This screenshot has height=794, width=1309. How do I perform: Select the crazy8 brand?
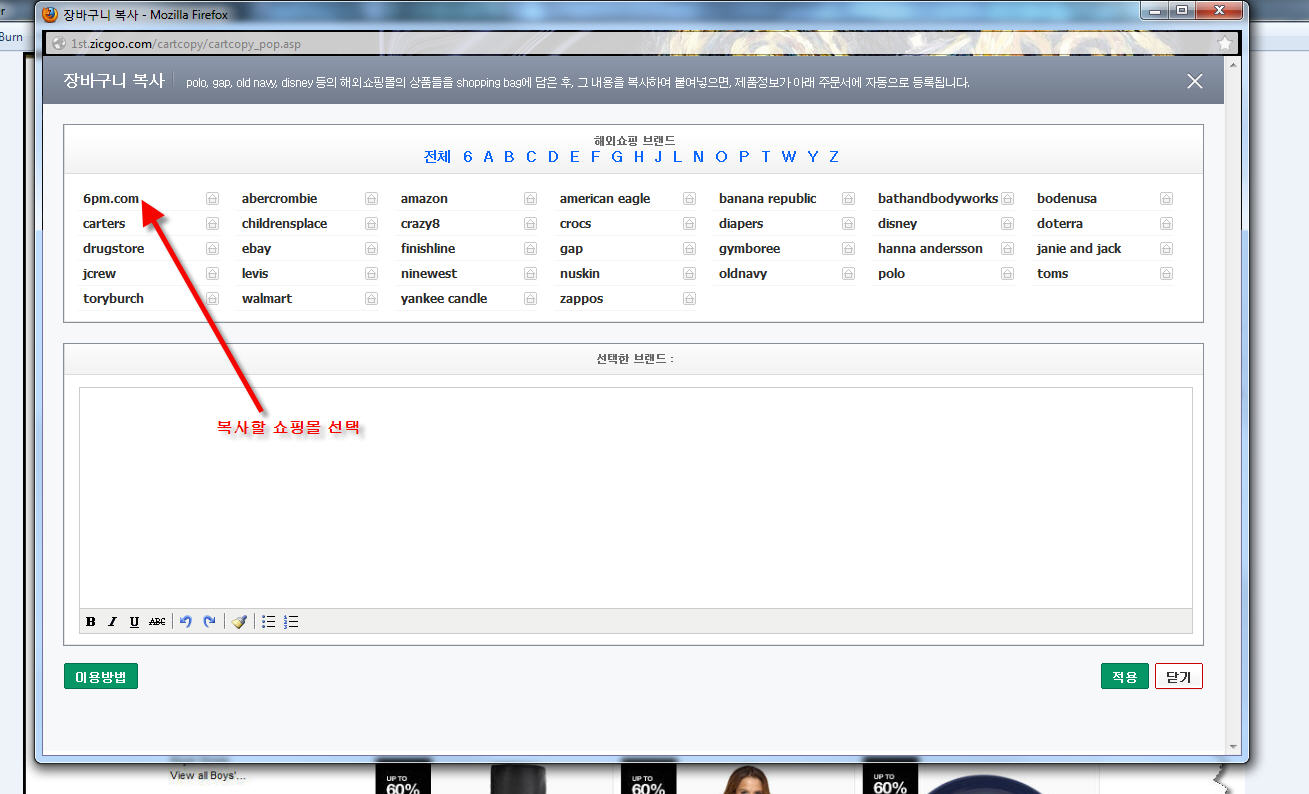[420, 224]
